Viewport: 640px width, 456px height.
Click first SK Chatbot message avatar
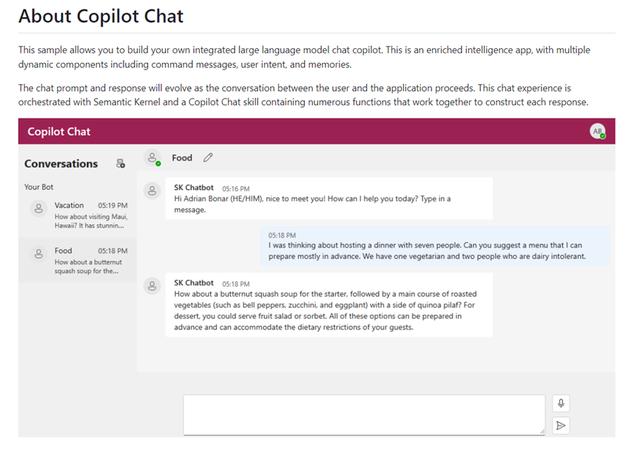(x=153, y=189)
